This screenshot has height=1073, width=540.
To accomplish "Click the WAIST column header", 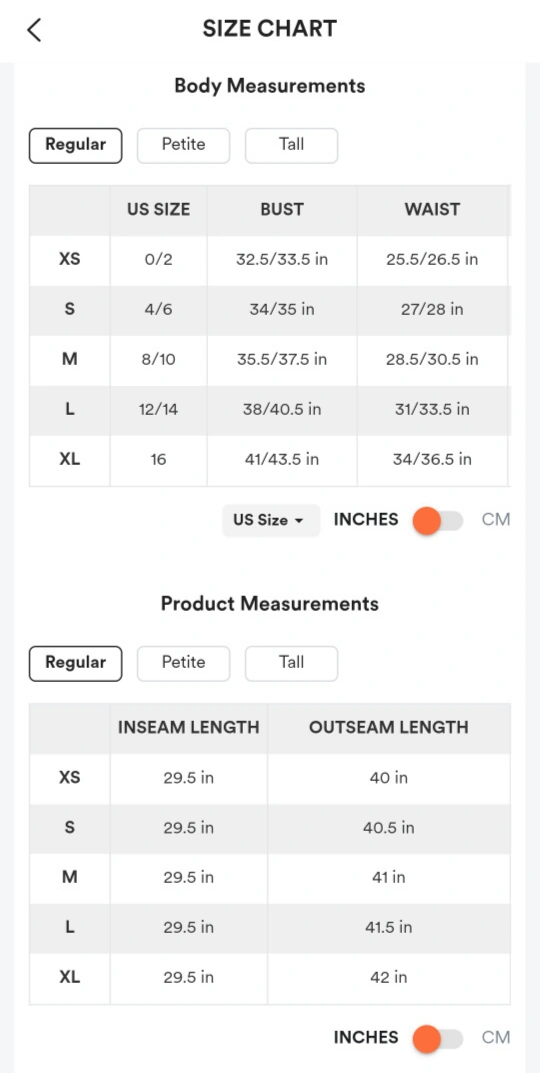I will (433, 210).
